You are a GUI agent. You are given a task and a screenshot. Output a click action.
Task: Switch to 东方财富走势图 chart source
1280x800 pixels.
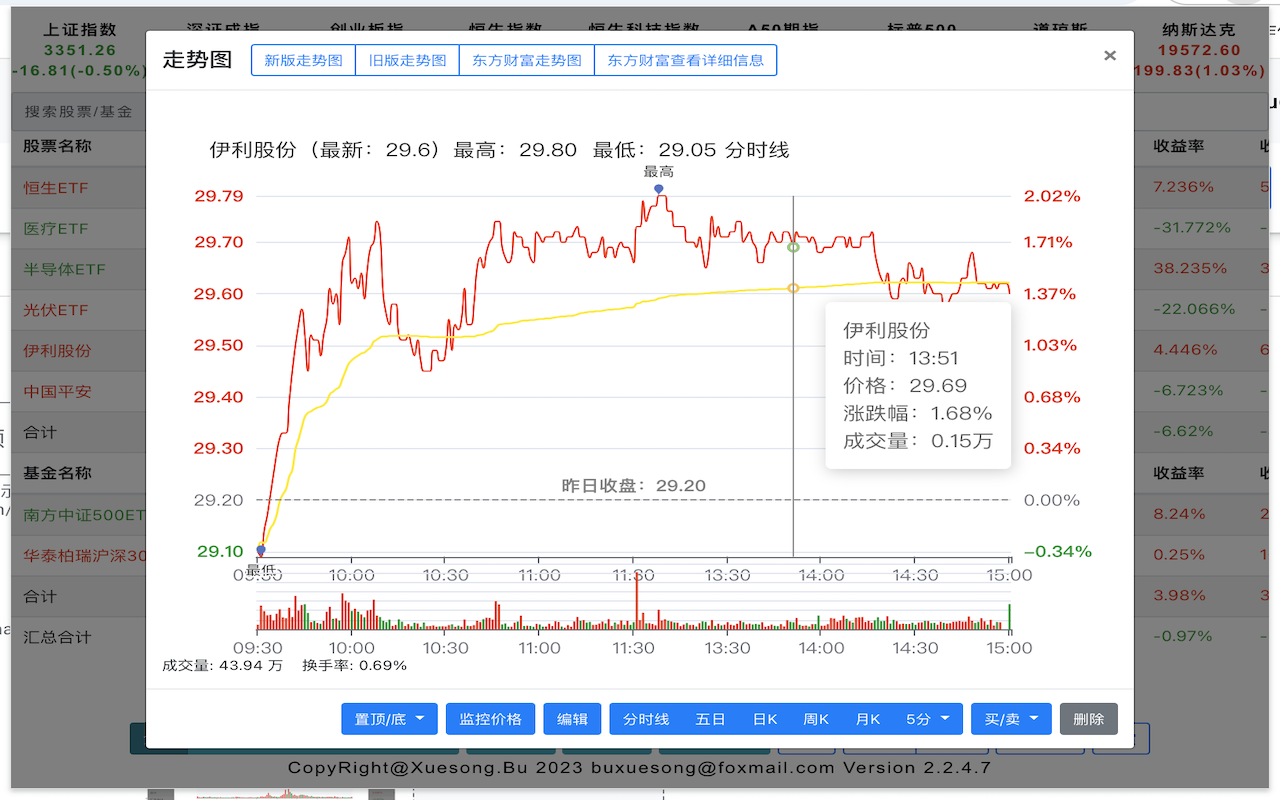[x=527, y=60]
